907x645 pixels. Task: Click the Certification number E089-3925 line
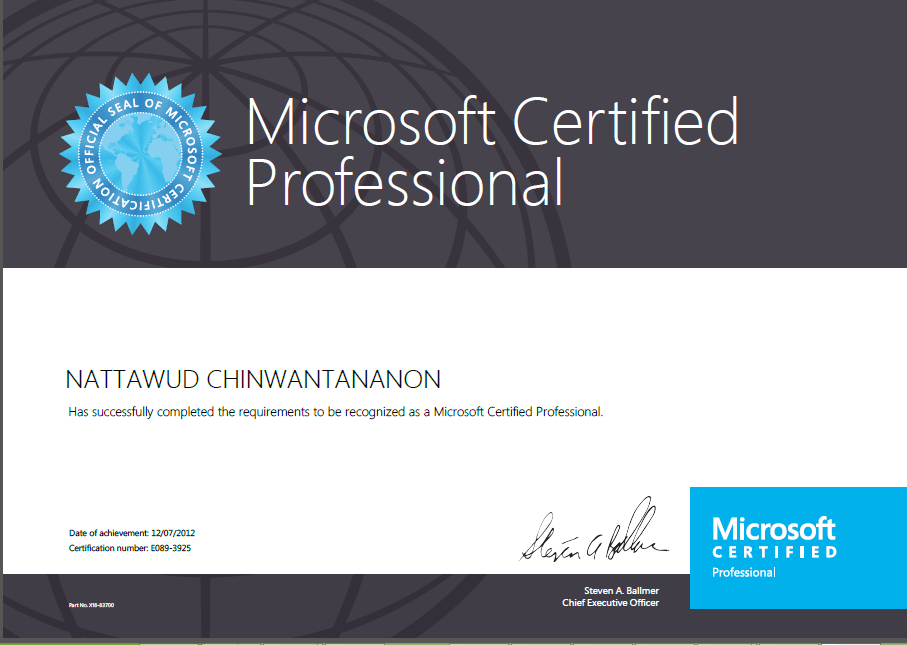pos(130,548)
